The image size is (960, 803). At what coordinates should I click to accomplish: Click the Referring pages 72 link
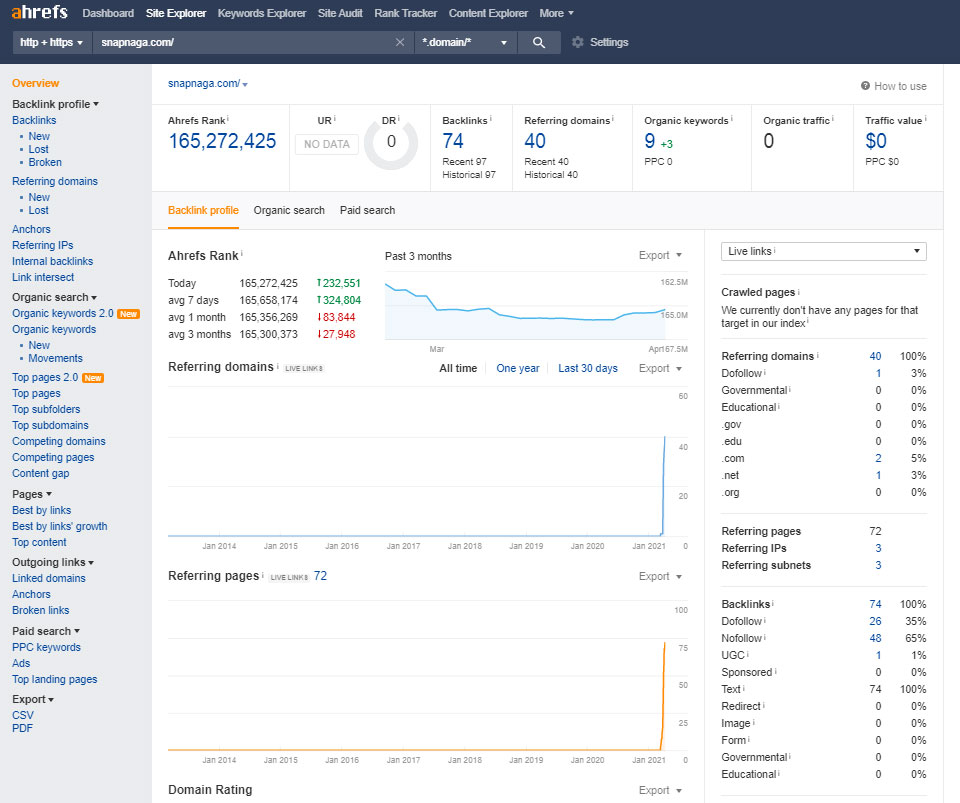pos(320,576)
